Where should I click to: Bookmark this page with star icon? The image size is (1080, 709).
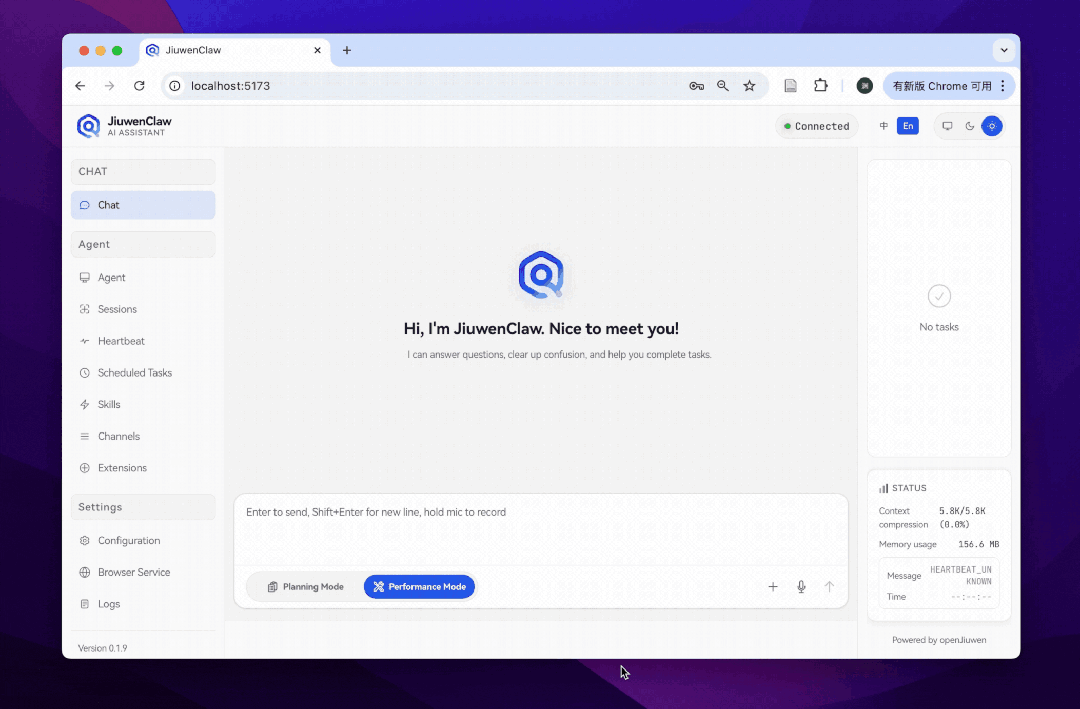click(749, 85)
